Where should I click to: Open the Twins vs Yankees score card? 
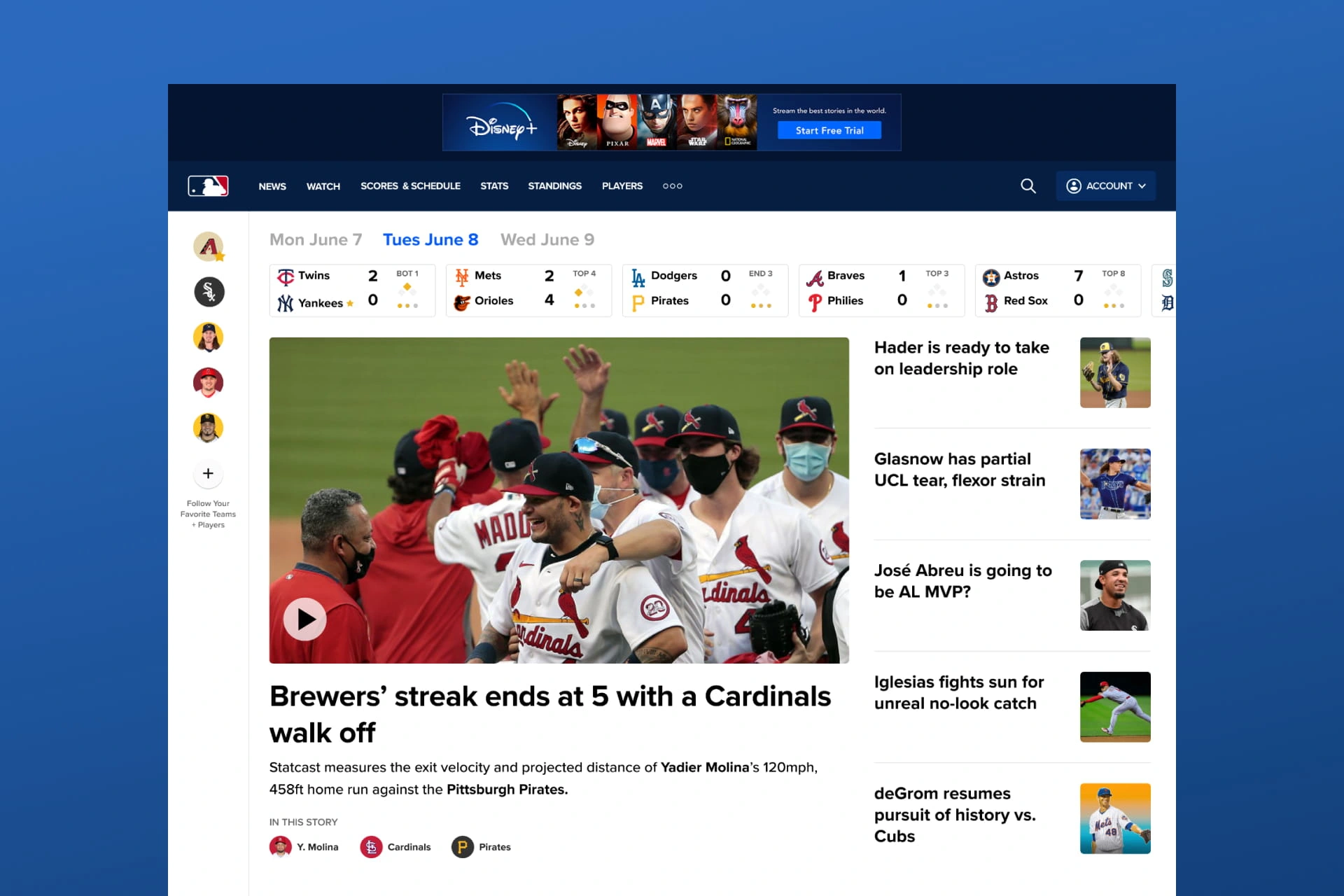(x=352, y=290)
